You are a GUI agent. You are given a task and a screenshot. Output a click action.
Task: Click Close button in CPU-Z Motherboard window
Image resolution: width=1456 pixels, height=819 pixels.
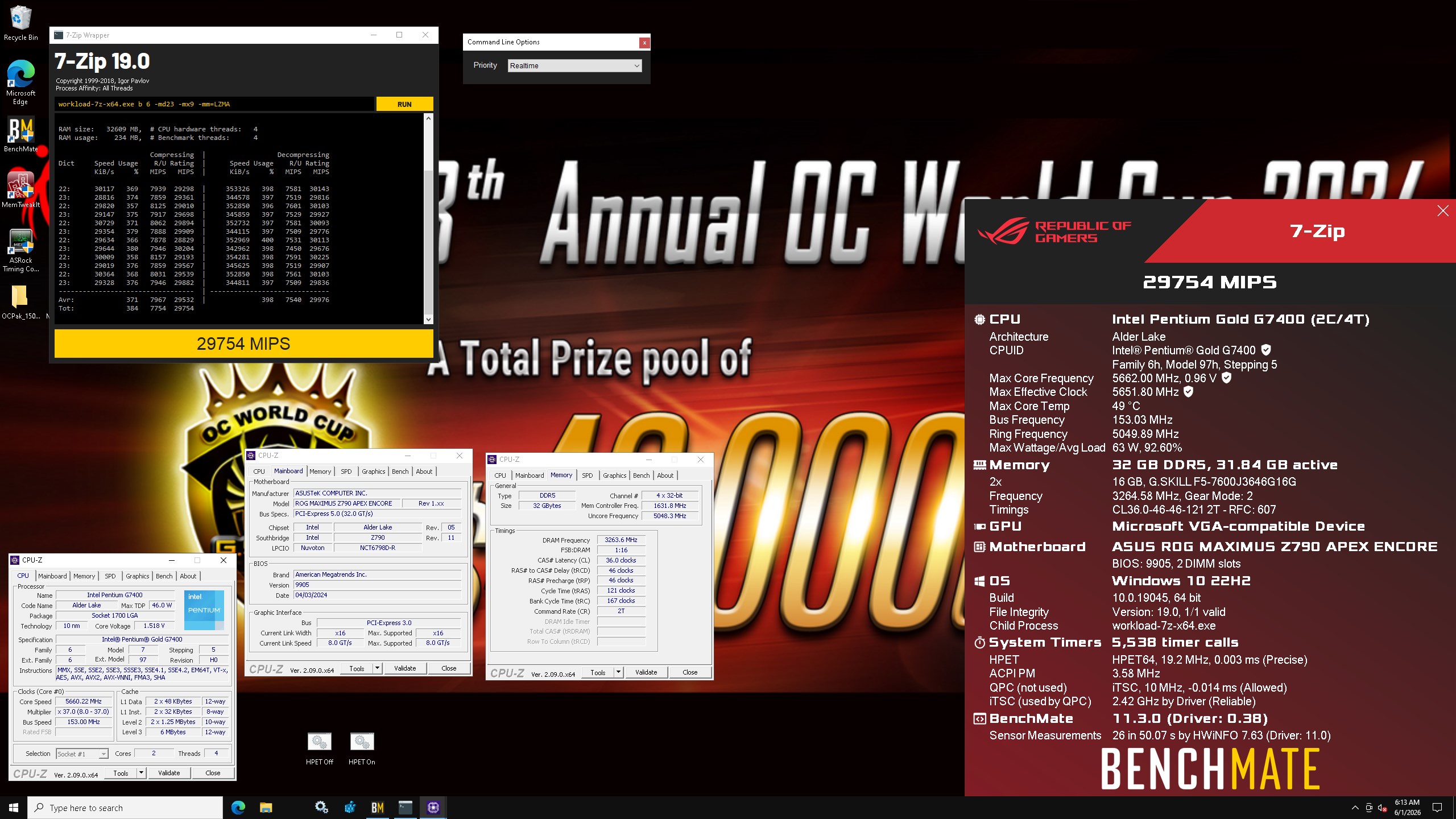pyautogui.click(x=449, y=668)
